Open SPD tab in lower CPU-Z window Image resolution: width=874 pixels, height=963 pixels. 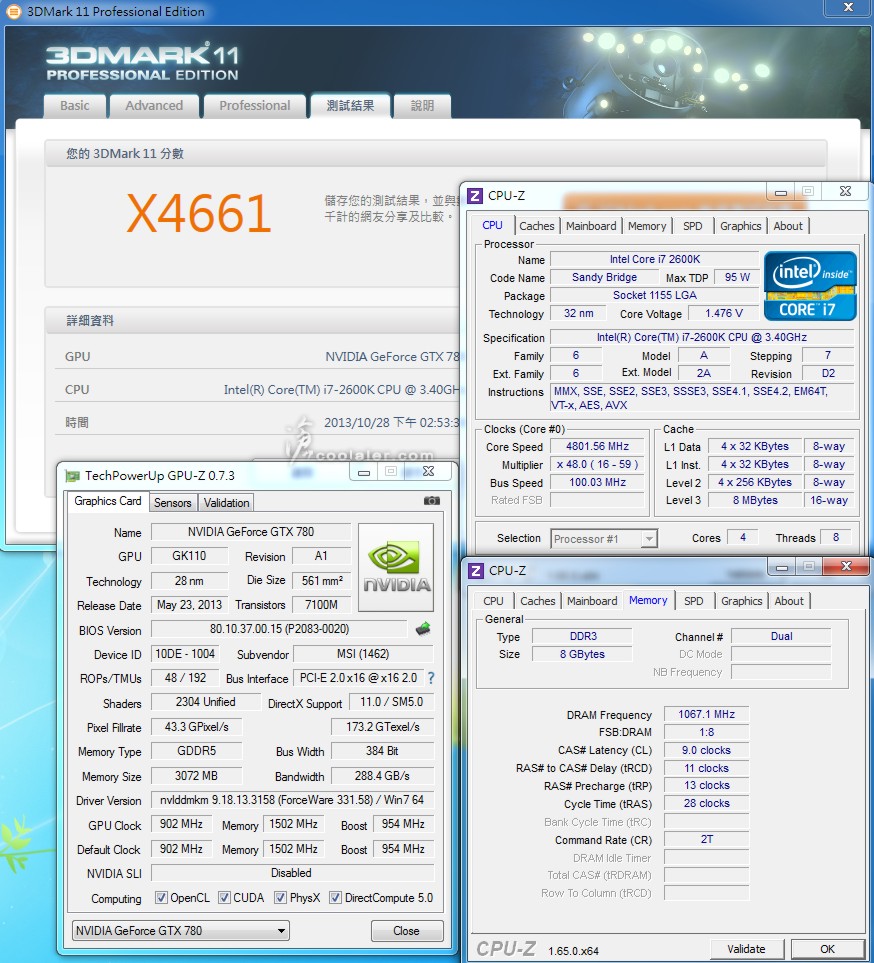(x=694, y=601)
